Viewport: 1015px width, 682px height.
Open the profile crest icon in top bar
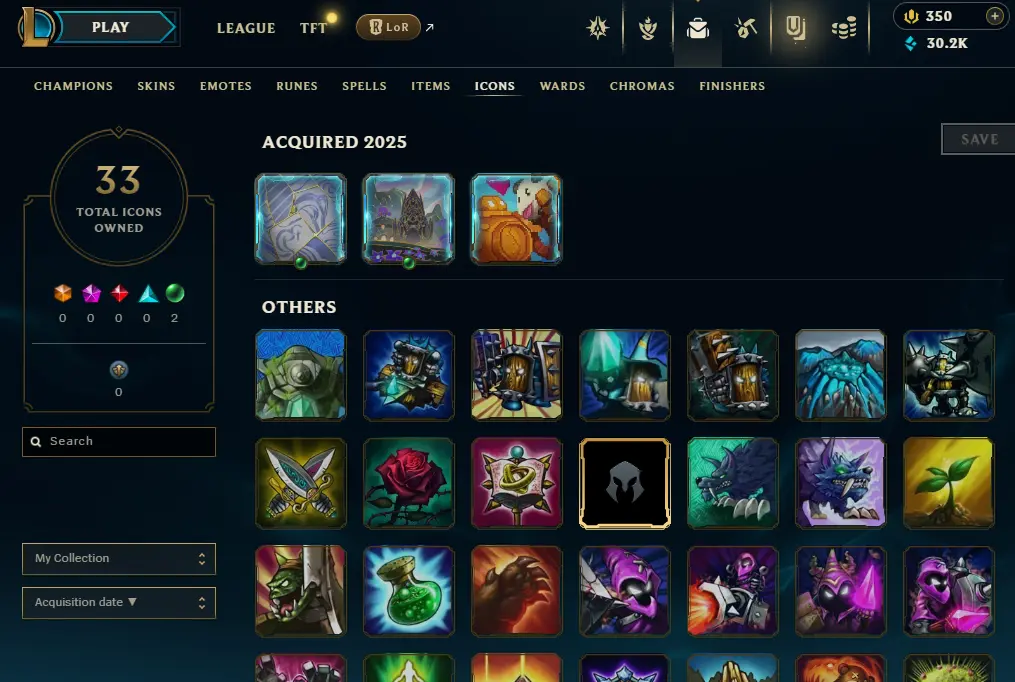click(x=597, y=28)
